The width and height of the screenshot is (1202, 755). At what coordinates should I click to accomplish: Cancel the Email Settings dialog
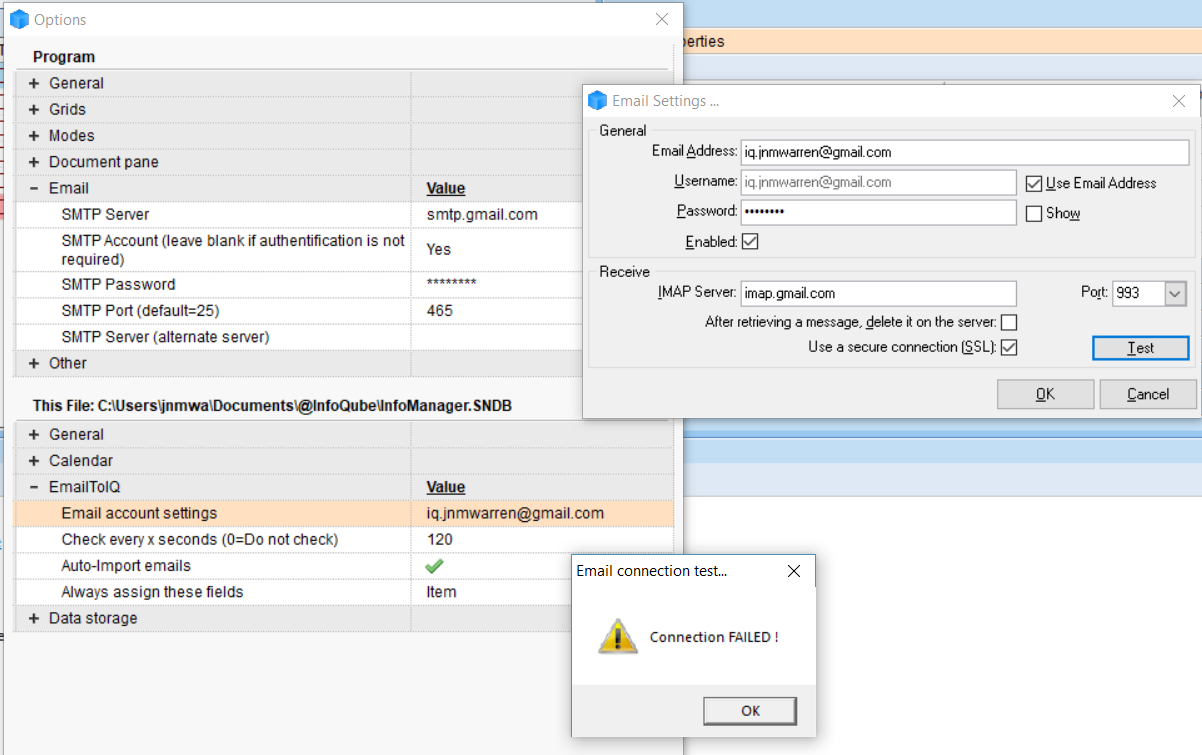click(x=1148, y=394)
